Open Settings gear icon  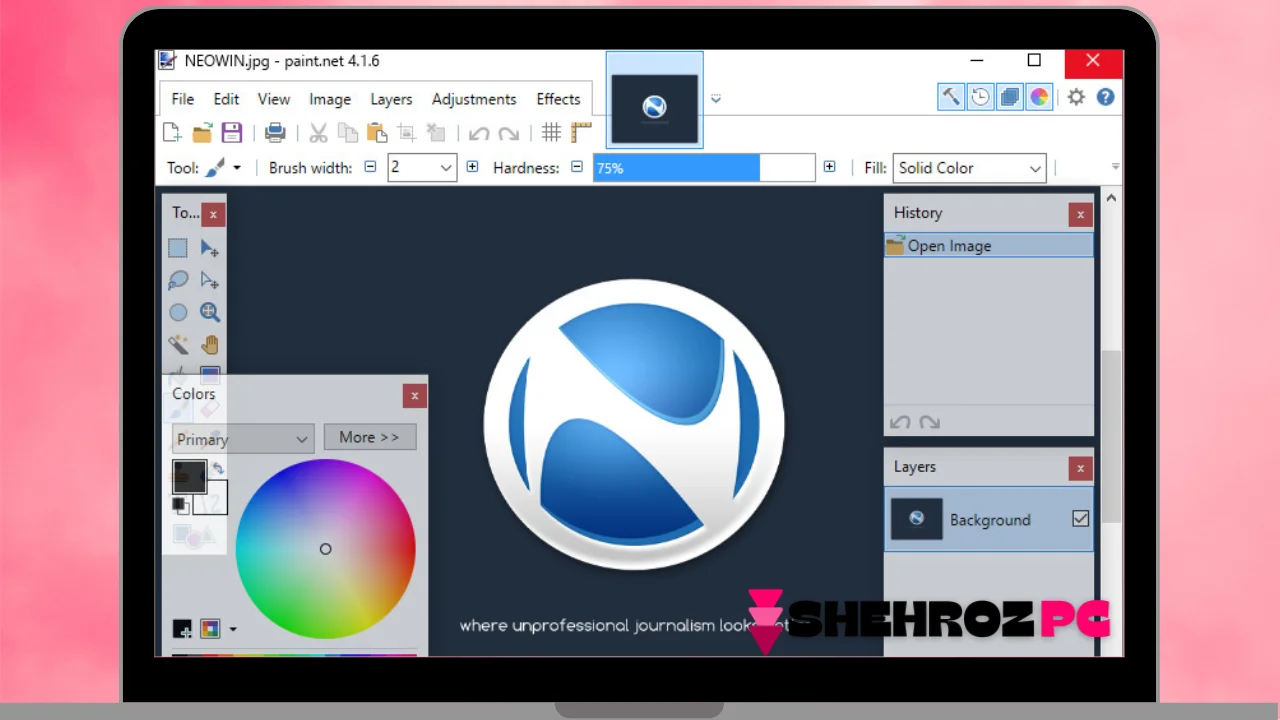1076,97
